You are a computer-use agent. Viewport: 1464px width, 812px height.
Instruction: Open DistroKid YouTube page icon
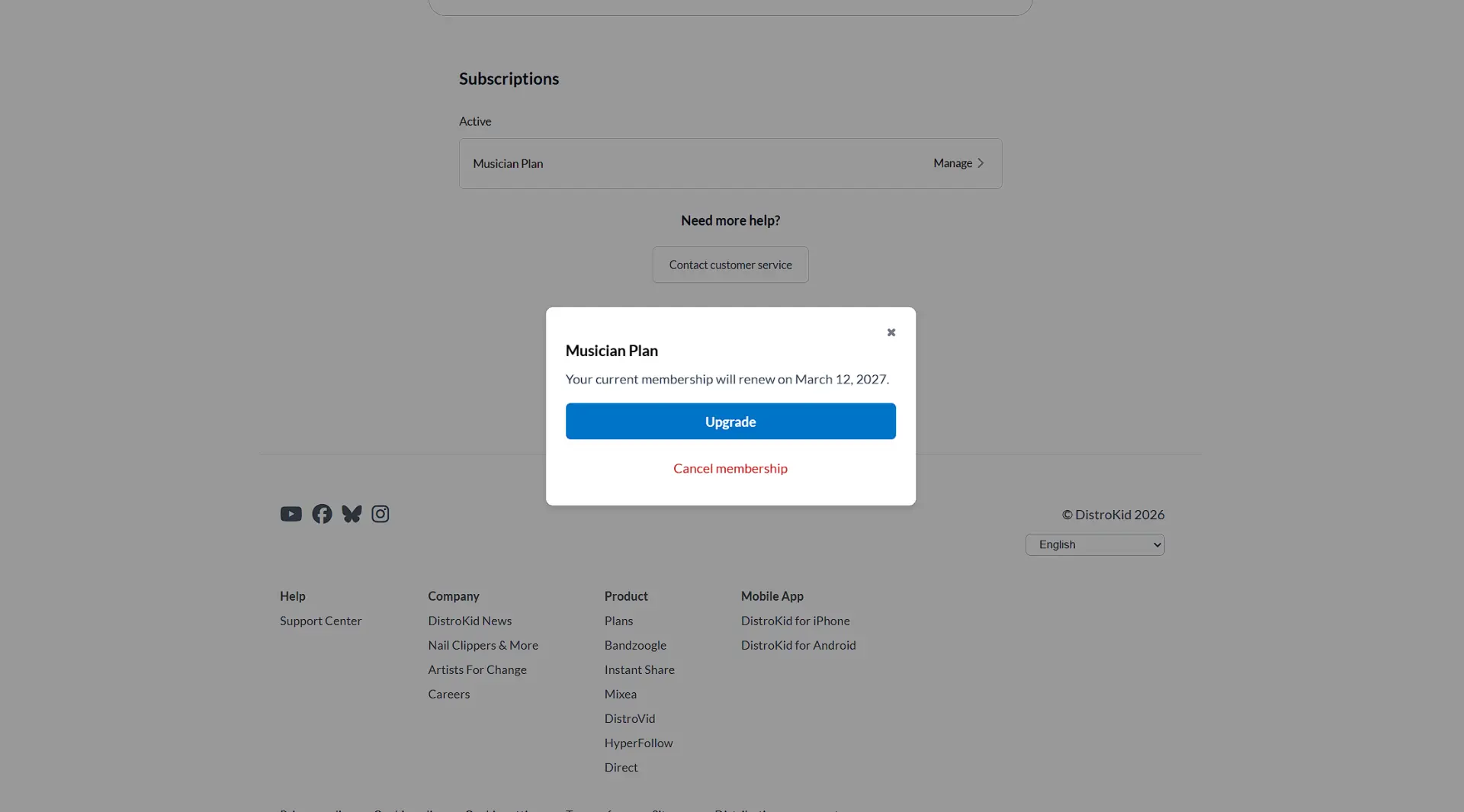291,514
